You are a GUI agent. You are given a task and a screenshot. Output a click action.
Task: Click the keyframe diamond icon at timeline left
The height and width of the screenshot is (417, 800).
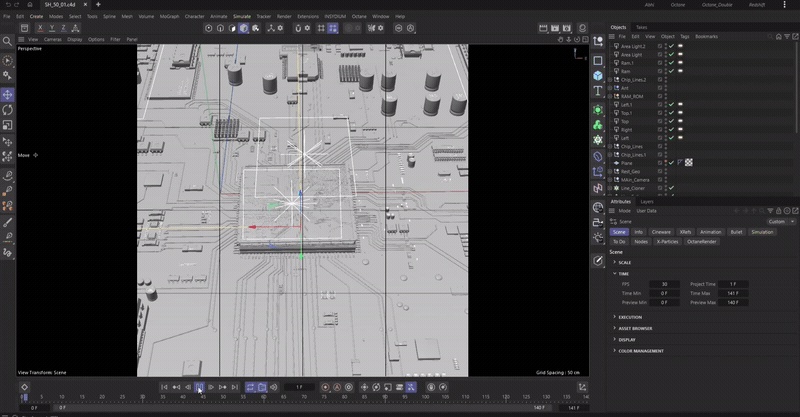point(24,387)
